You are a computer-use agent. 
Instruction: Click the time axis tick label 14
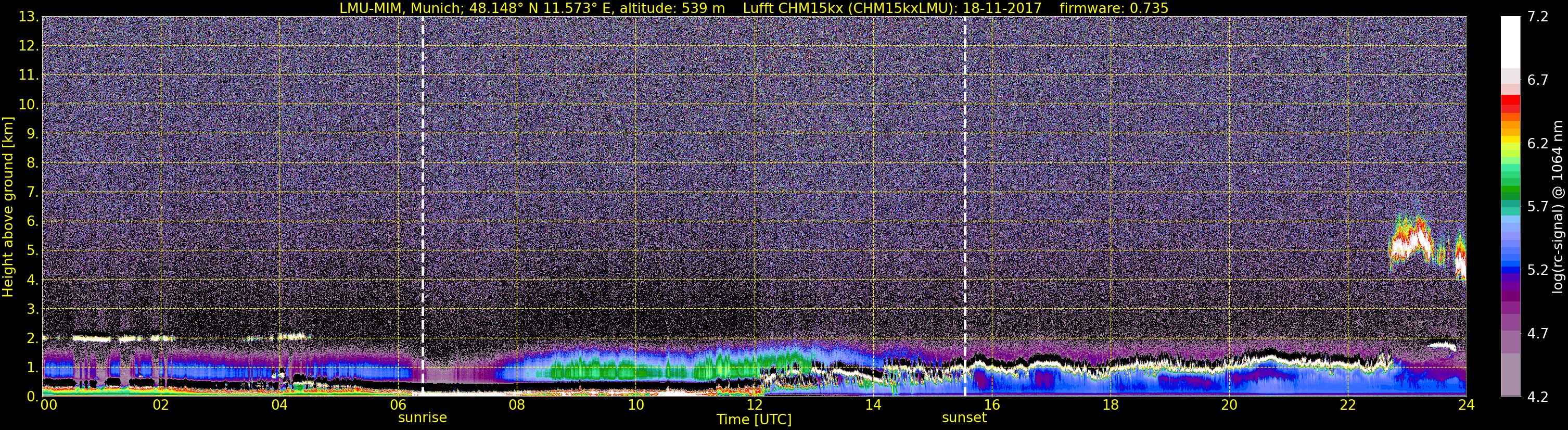pos(873,405)
